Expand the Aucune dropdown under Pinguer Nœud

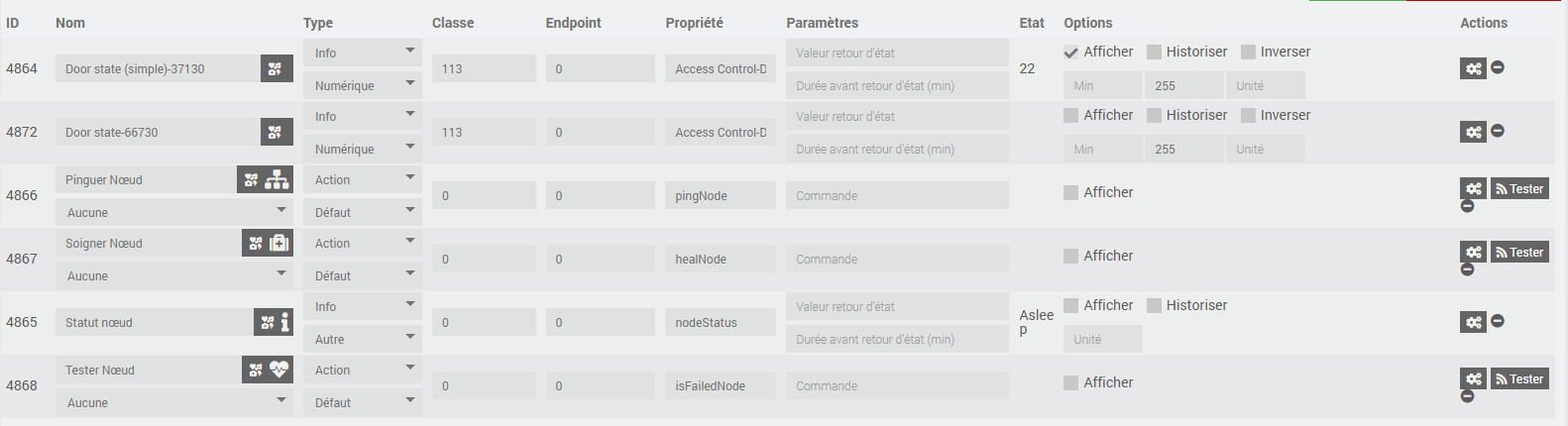[x=174, y=212]
